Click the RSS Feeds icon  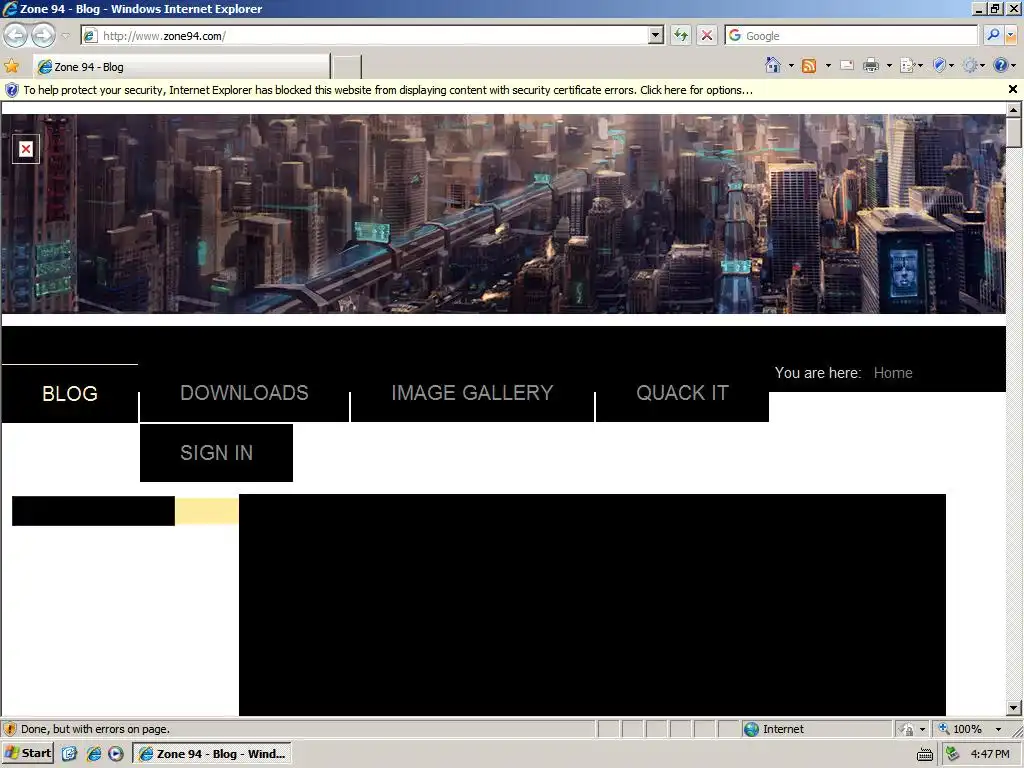tap(809, 65)
